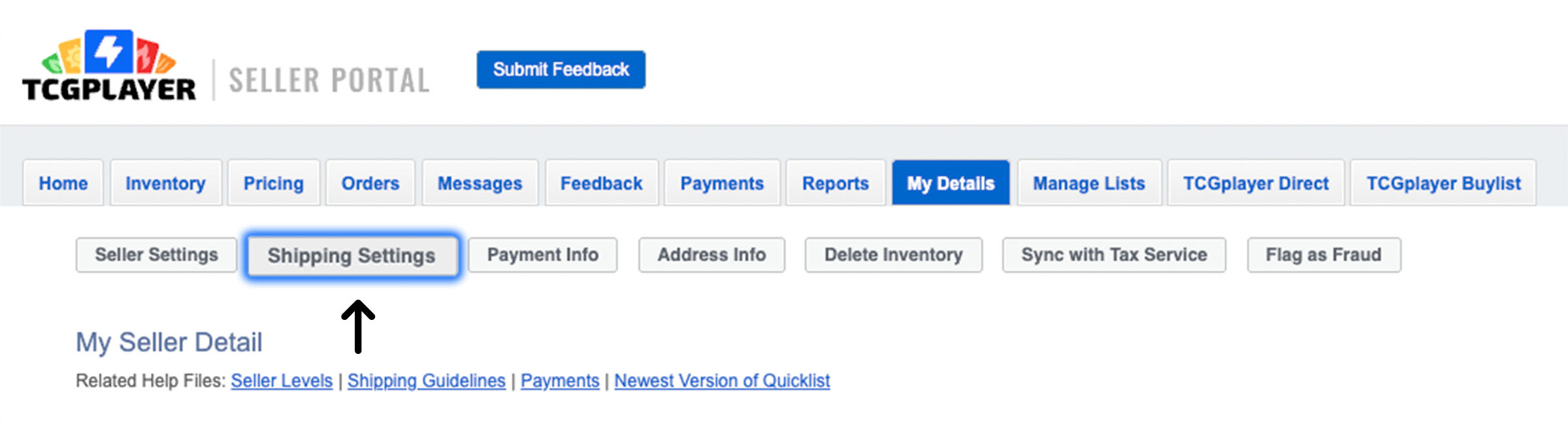Open the Home tab
This screenshot has width=1568, height=427.
[63, 183]
